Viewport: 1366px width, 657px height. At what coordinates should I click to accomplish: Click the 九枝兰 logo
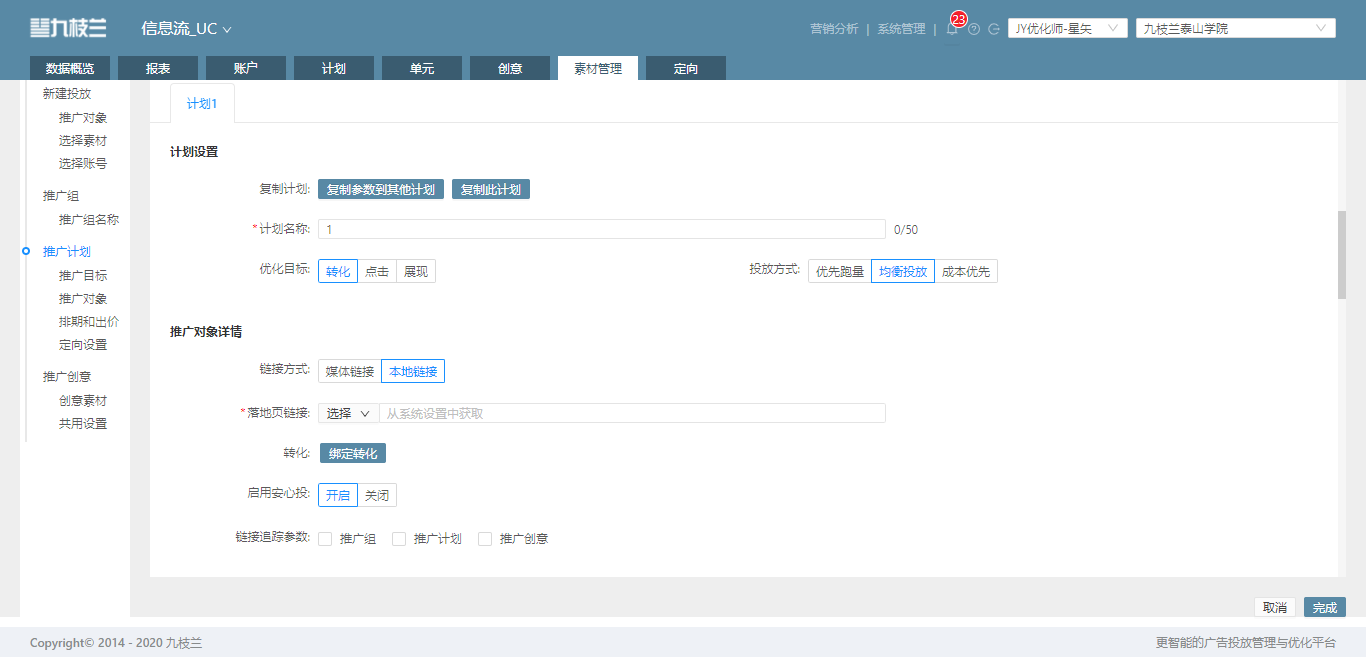coord(68,28)
